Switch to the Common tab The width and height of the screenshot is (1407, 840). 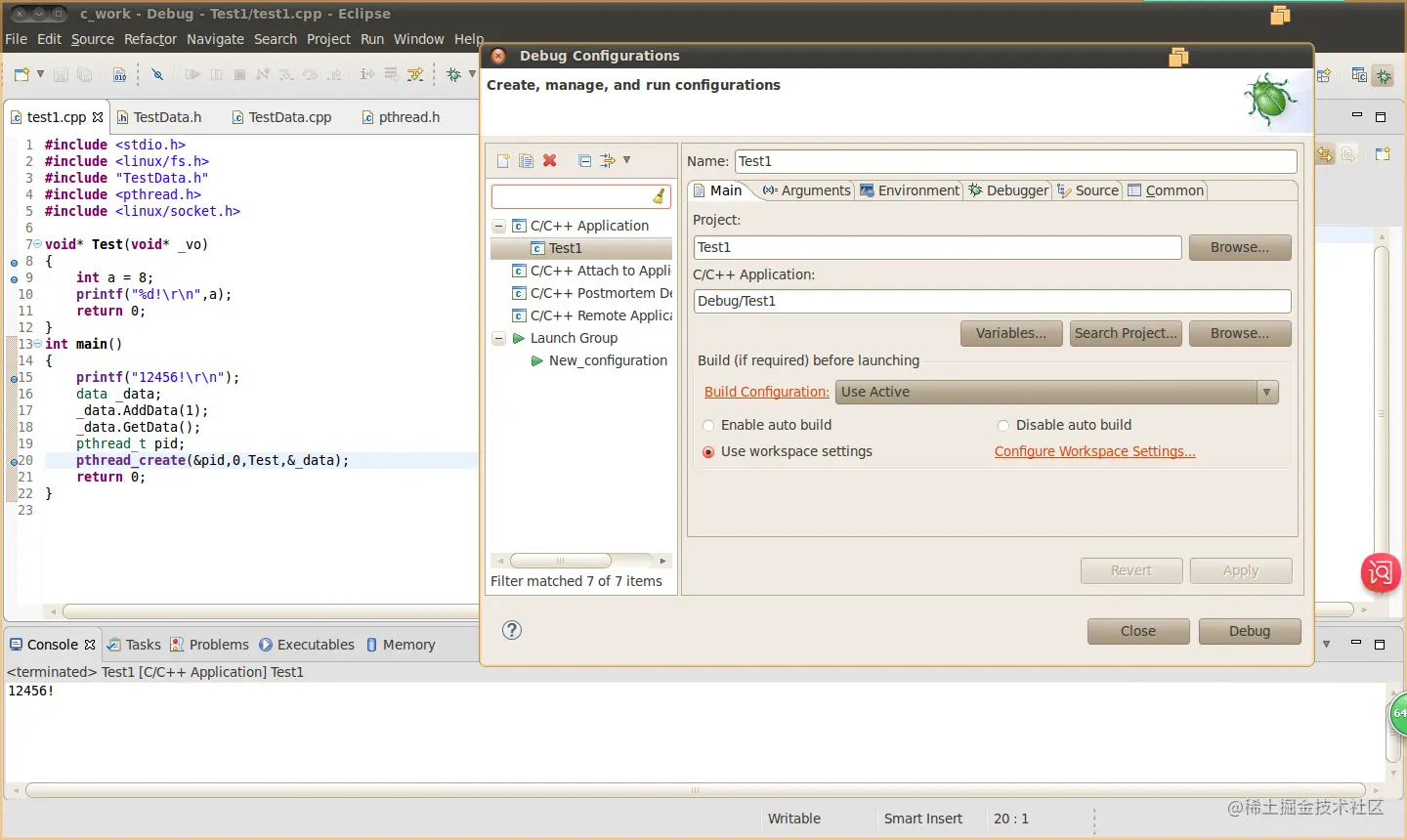point(1166,190)
